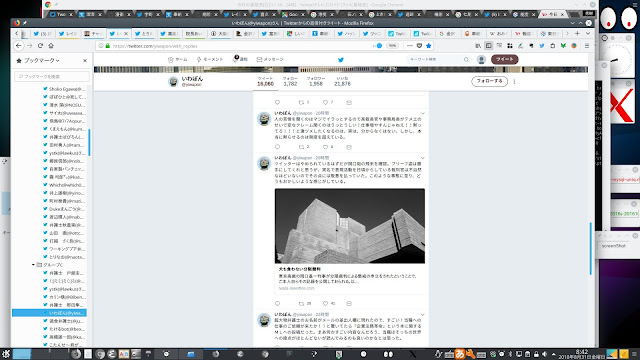Click the 犬も食わない分限裁判 card title

[x=300, y=269]
